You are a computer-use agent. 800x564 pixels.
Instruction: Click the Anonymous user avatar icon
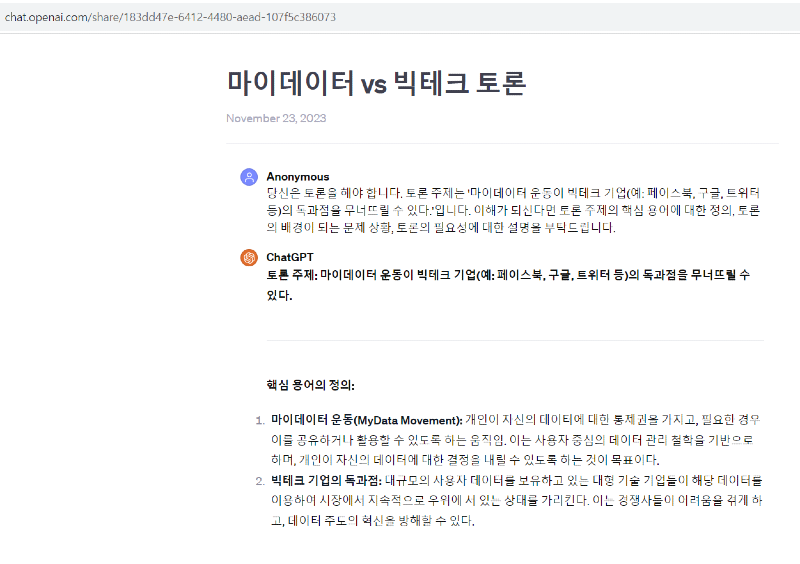pyautogui.click(x=249, y=177)
